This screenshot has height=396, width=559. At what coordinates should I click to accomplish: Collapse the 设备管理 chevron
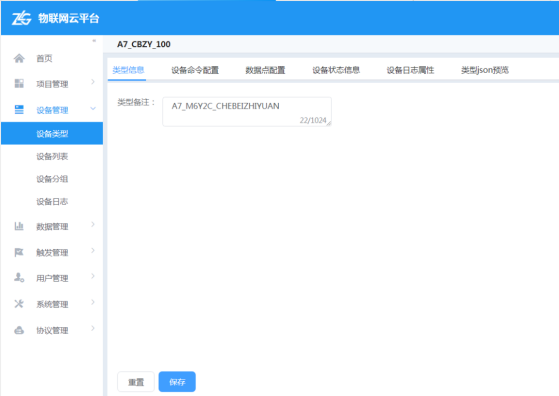coord(93,108)
